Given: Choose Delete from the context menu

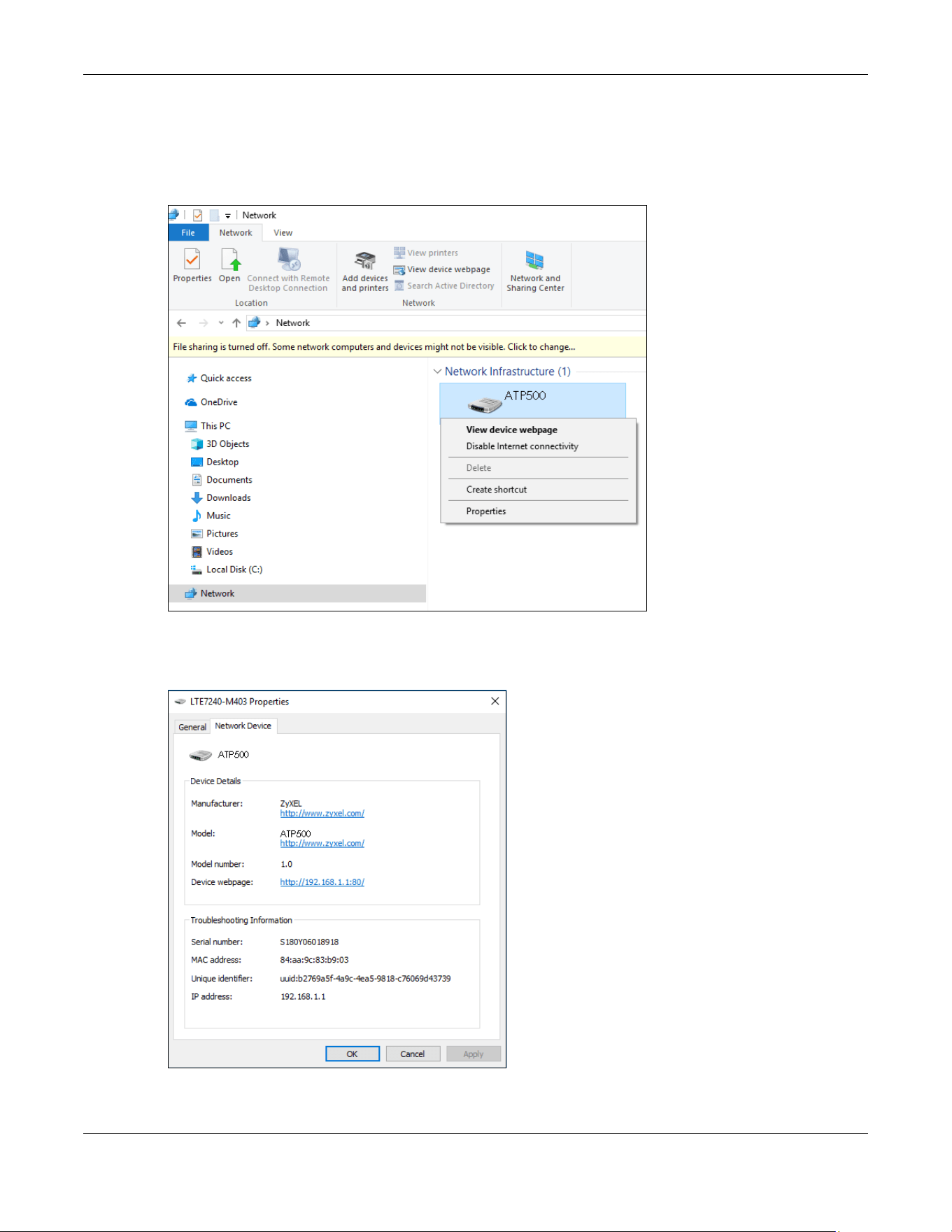Looking at the screenshot, I should [x=538, y=468].
